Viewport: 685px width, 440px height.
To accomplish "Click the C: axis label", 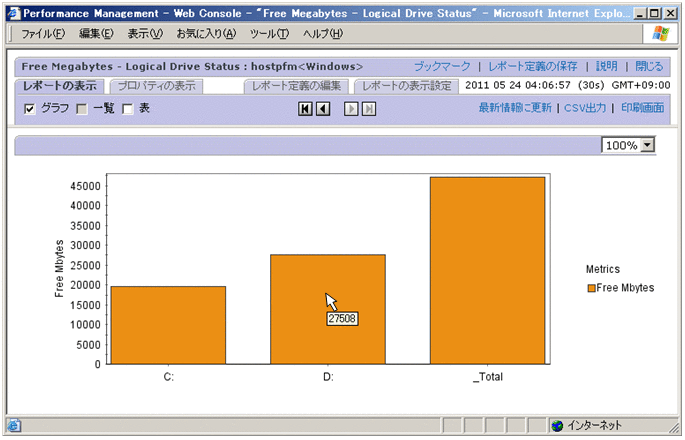I will 169,377.
